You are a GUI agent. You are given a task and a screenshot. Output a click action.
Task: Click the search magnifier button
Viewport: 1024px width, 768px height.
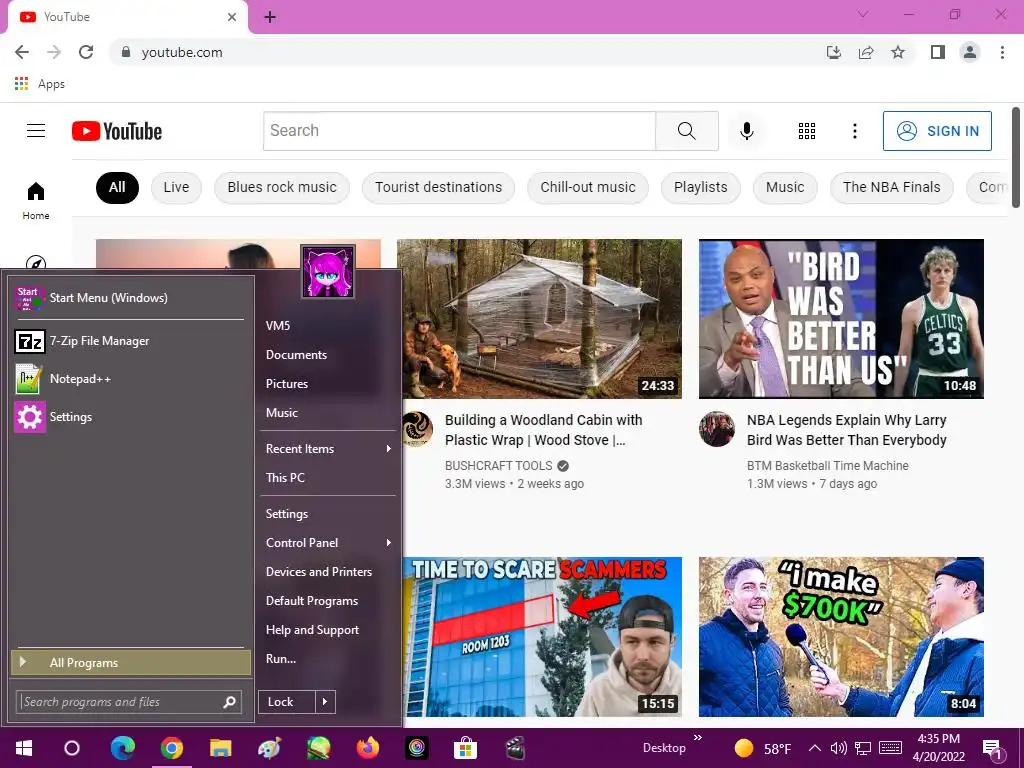tap(686, 131)
